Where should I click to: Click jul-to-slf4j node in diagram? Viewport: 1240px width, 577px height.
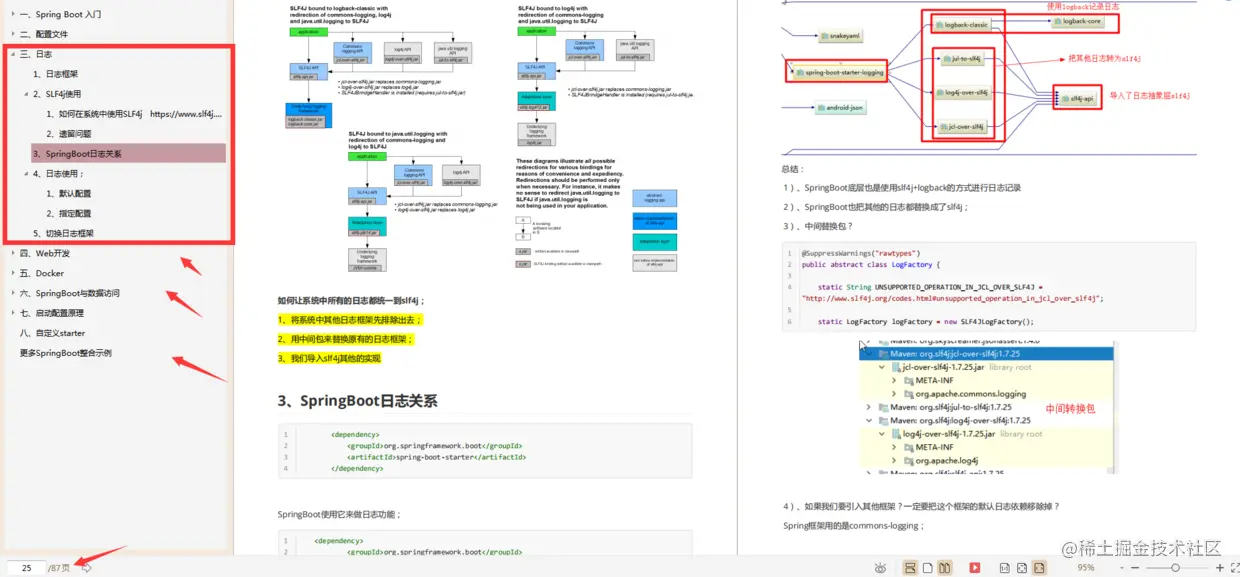(962, 59)
